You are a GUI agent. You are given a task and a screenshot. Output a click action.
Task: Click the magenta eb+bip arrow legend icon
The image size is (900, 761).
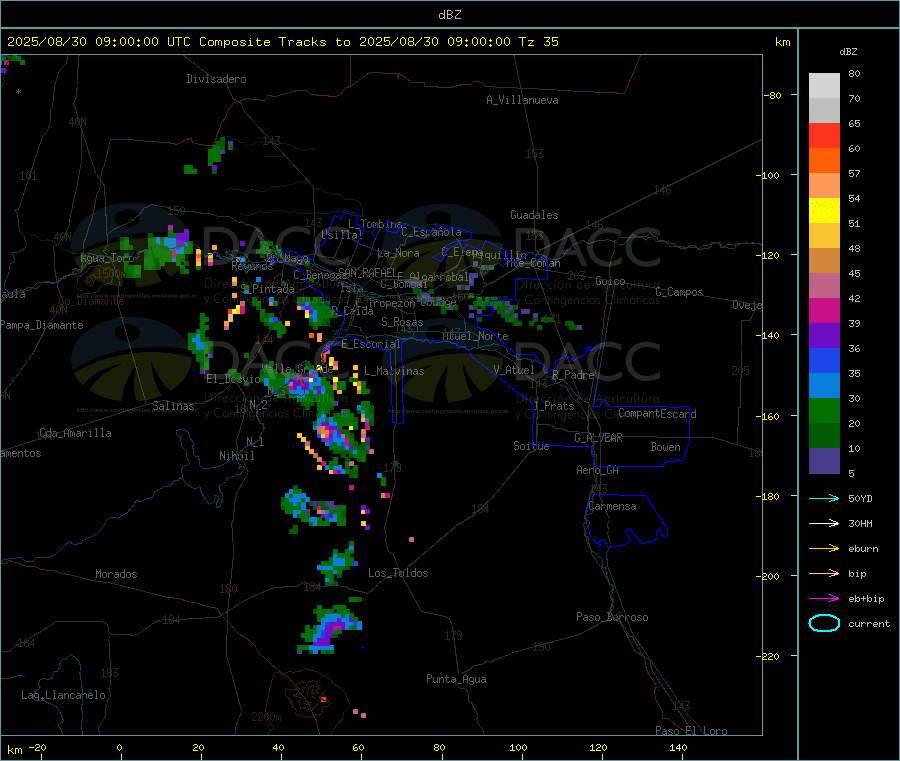tap(824, 599)
